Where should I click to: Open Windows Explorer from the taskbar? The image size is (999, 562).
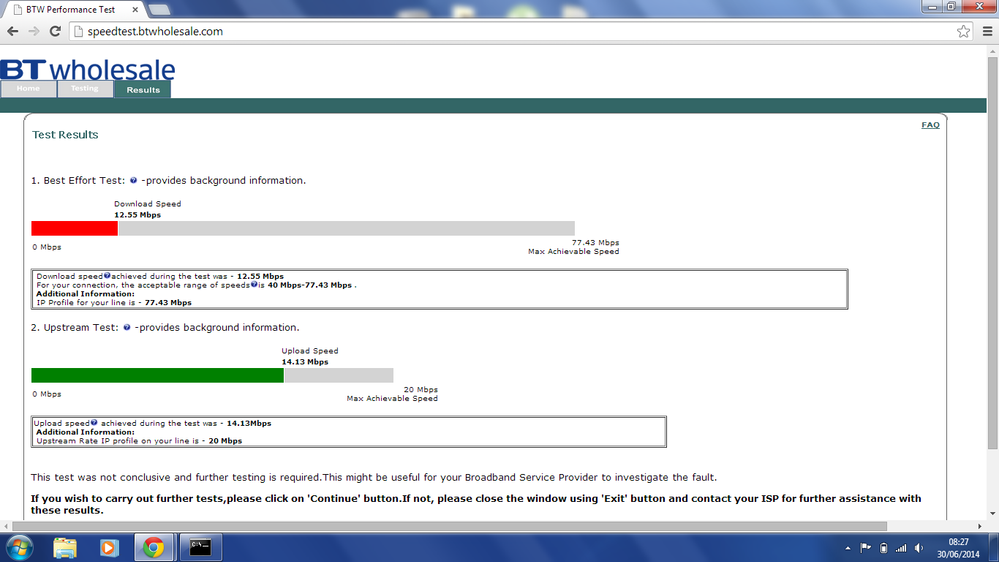65,547
